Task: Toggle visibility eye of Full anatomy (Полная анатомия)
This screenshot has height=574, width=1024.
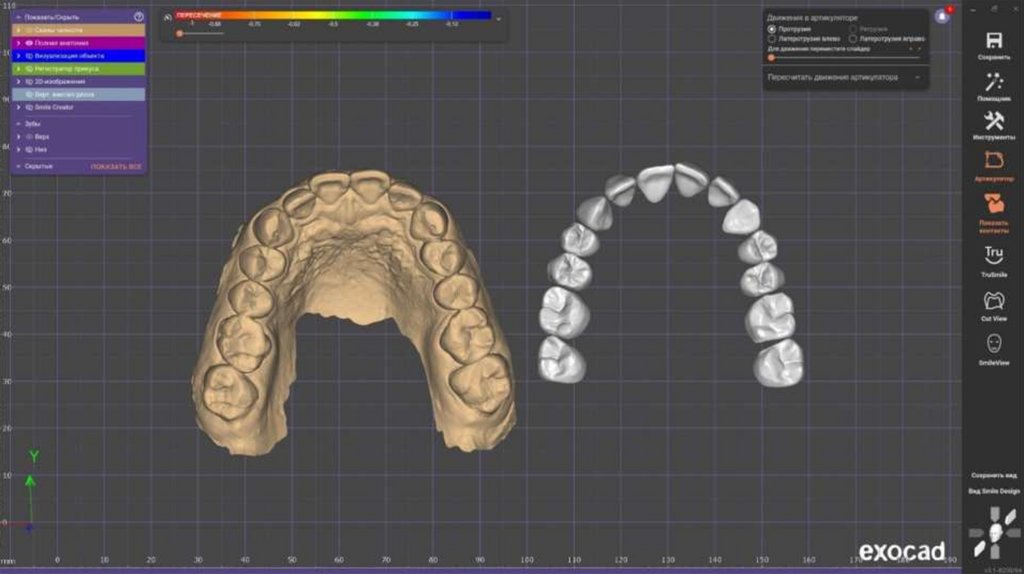Action: [29, 43]
